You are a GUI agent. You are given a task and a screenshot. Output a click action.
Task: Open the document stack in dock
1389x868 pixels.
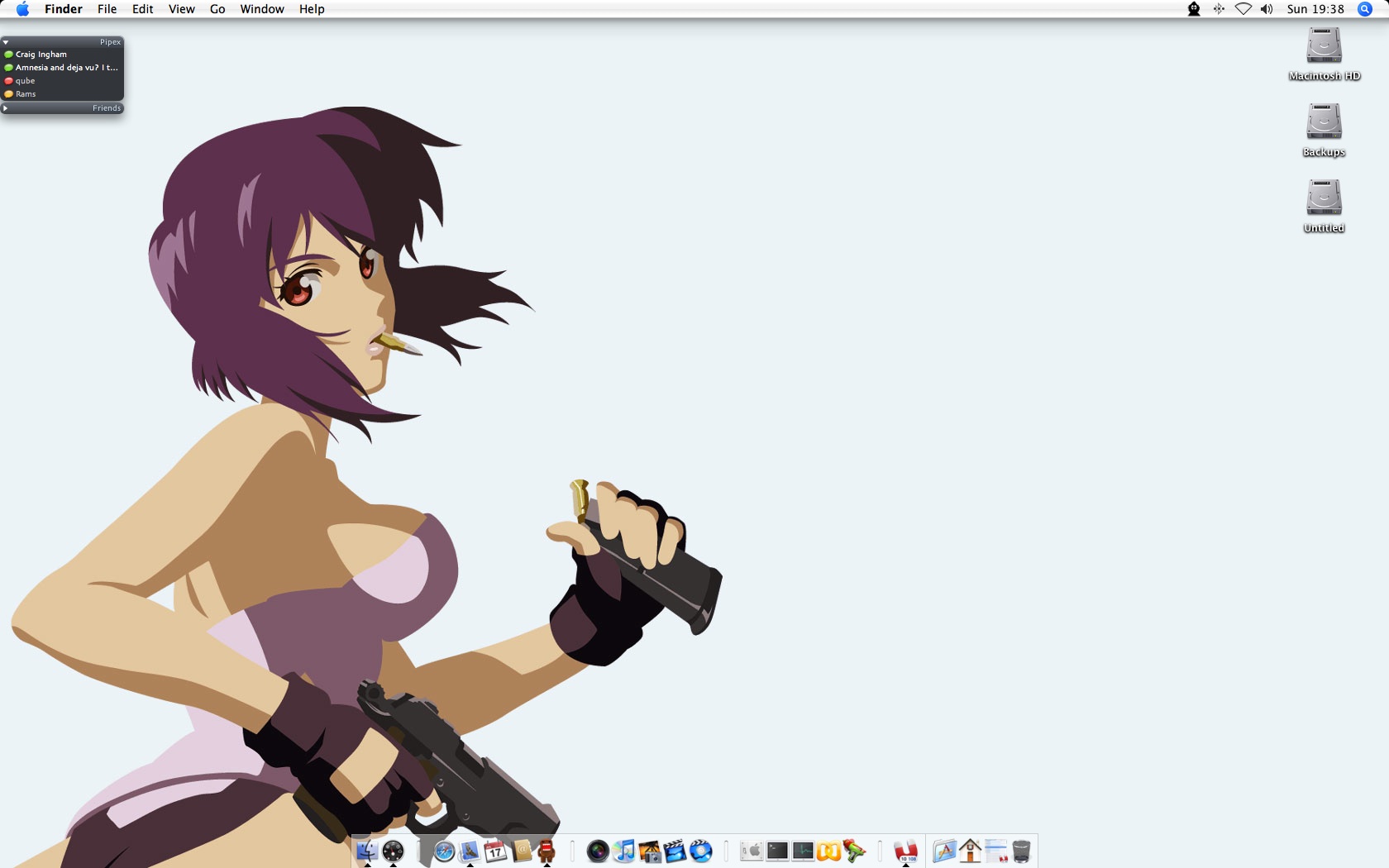coord(996,851)
